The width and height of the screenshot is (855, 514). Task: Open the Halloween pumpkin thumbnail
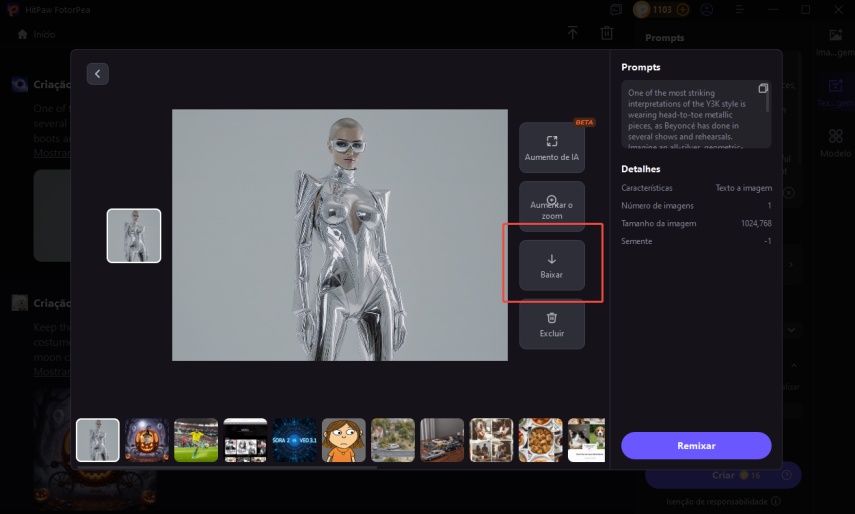(147, 440)
